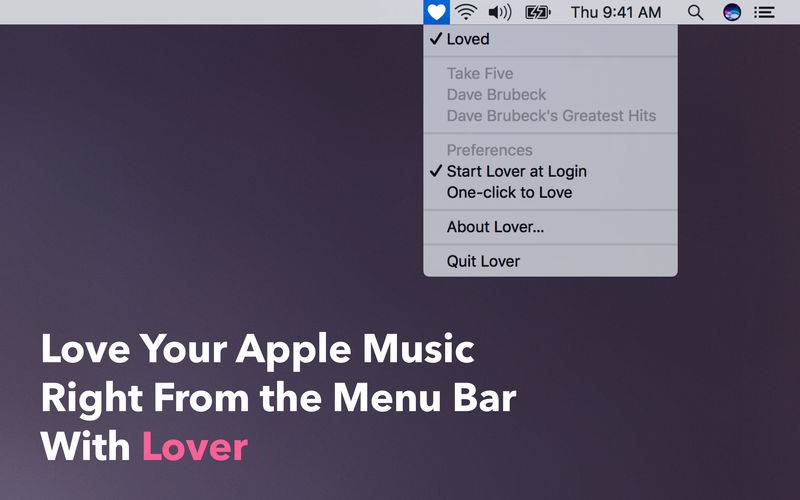Click the battery charging icon
Screen dimensions: 800x500
pyautogui.click(x=538, y=12)
